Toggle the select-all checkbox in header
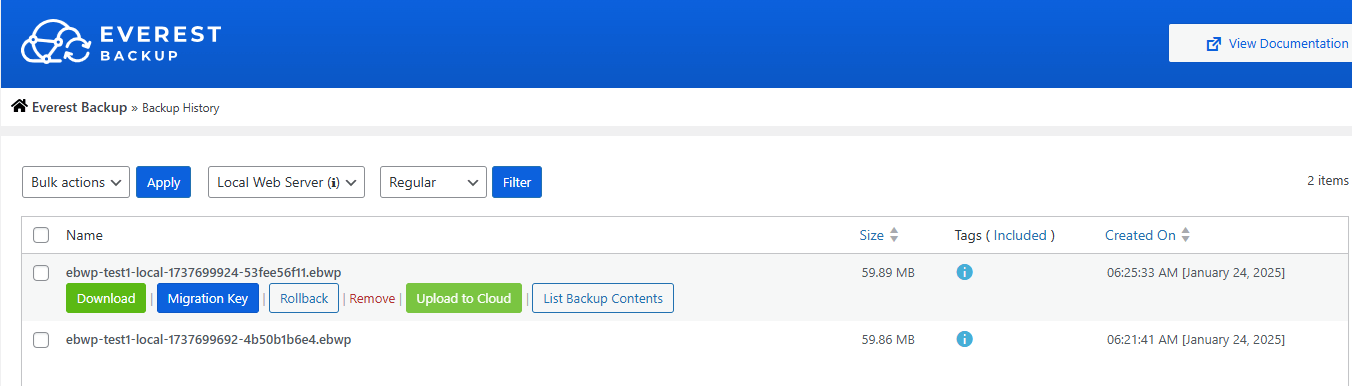Screen dimensions: 1352x386 pos(41,235)
